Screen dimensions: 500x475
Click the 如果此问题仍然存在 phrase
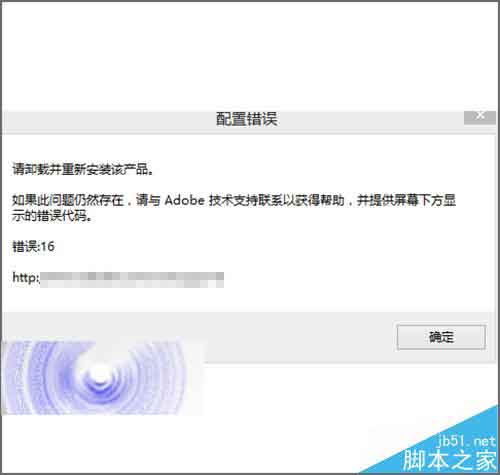click(68, 200)
